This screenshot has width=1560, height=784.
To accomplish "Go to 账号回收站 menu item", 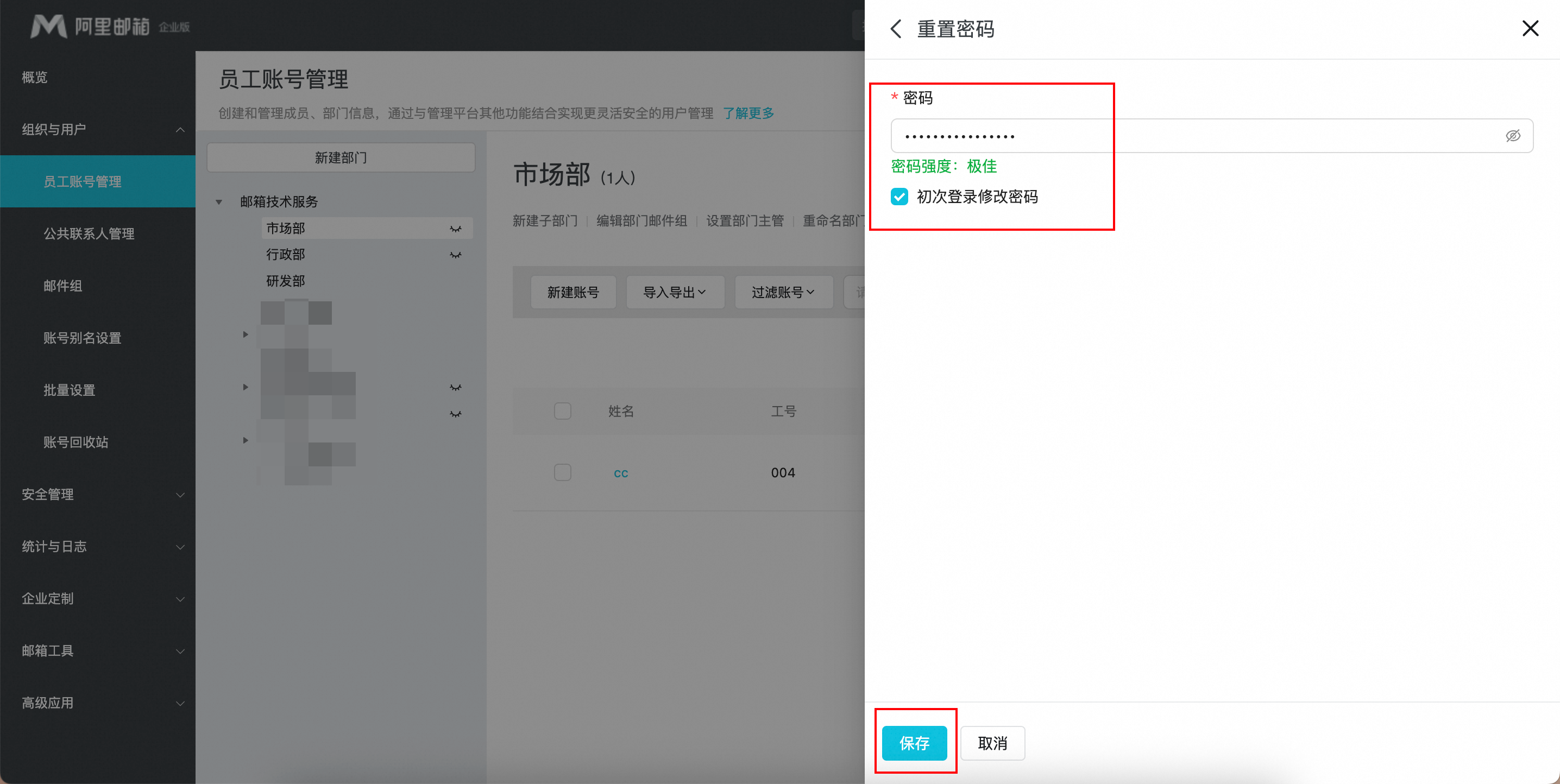I will [x=76, y=442].
